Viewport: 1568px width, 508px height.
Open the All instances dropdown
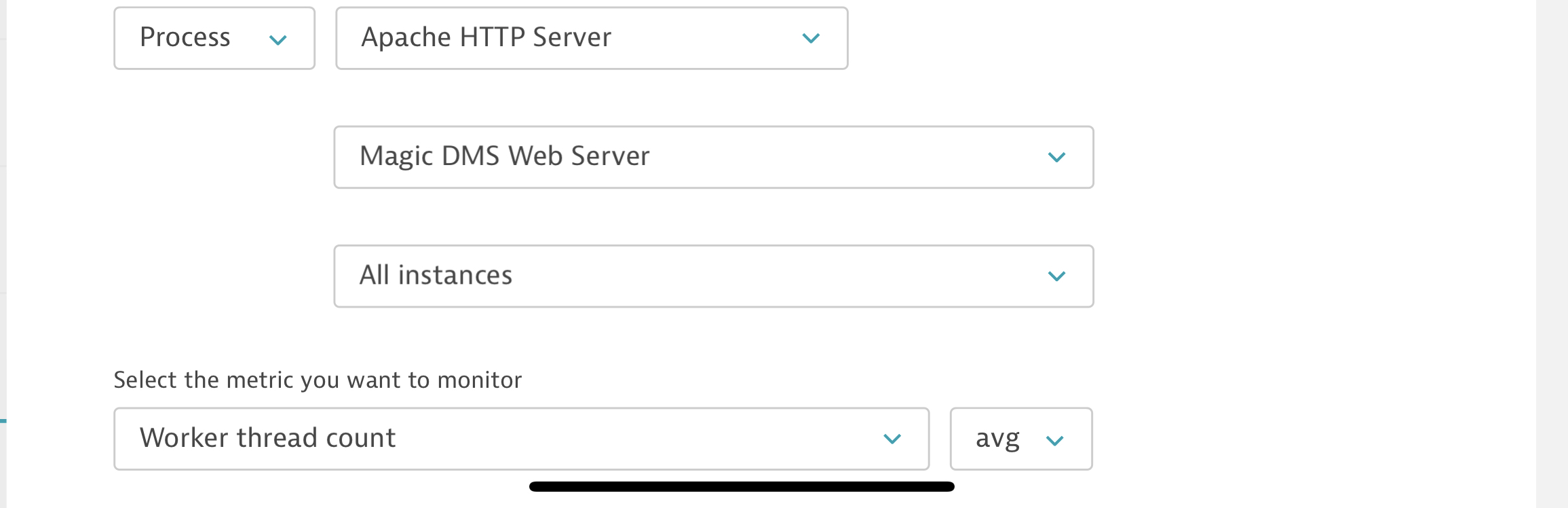(x=713, y=276)
